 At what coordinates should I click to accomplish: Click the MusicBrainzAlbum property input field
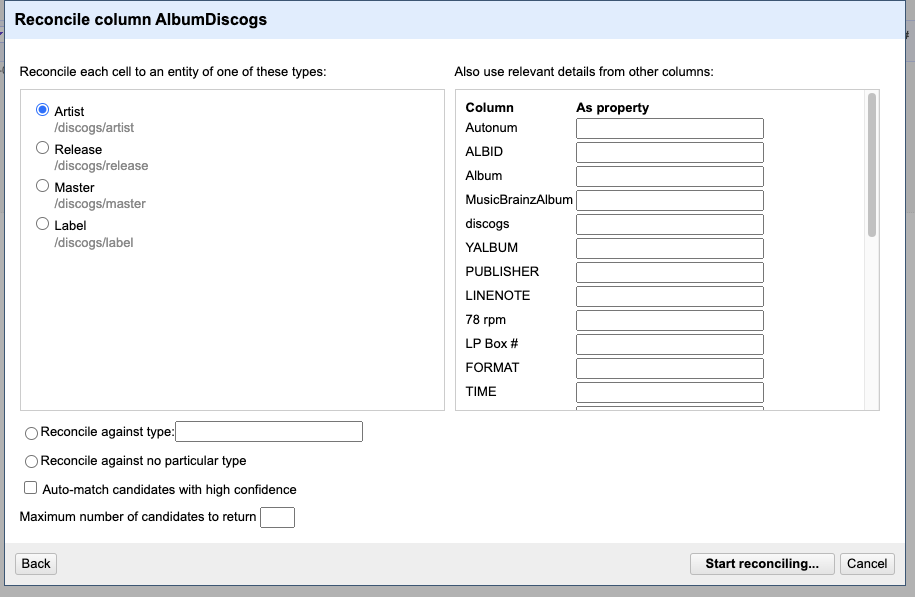point(669,200)
